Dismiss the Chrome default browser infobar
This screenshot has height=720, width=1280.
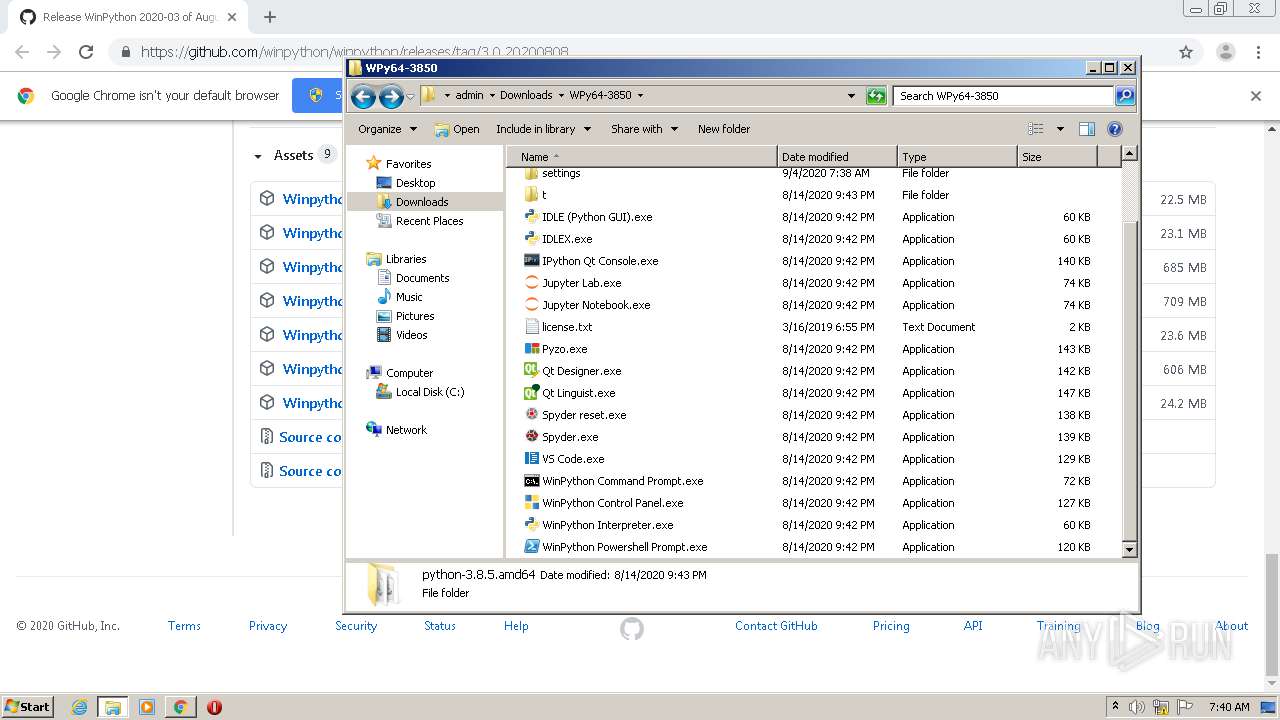pos(1256,96)
